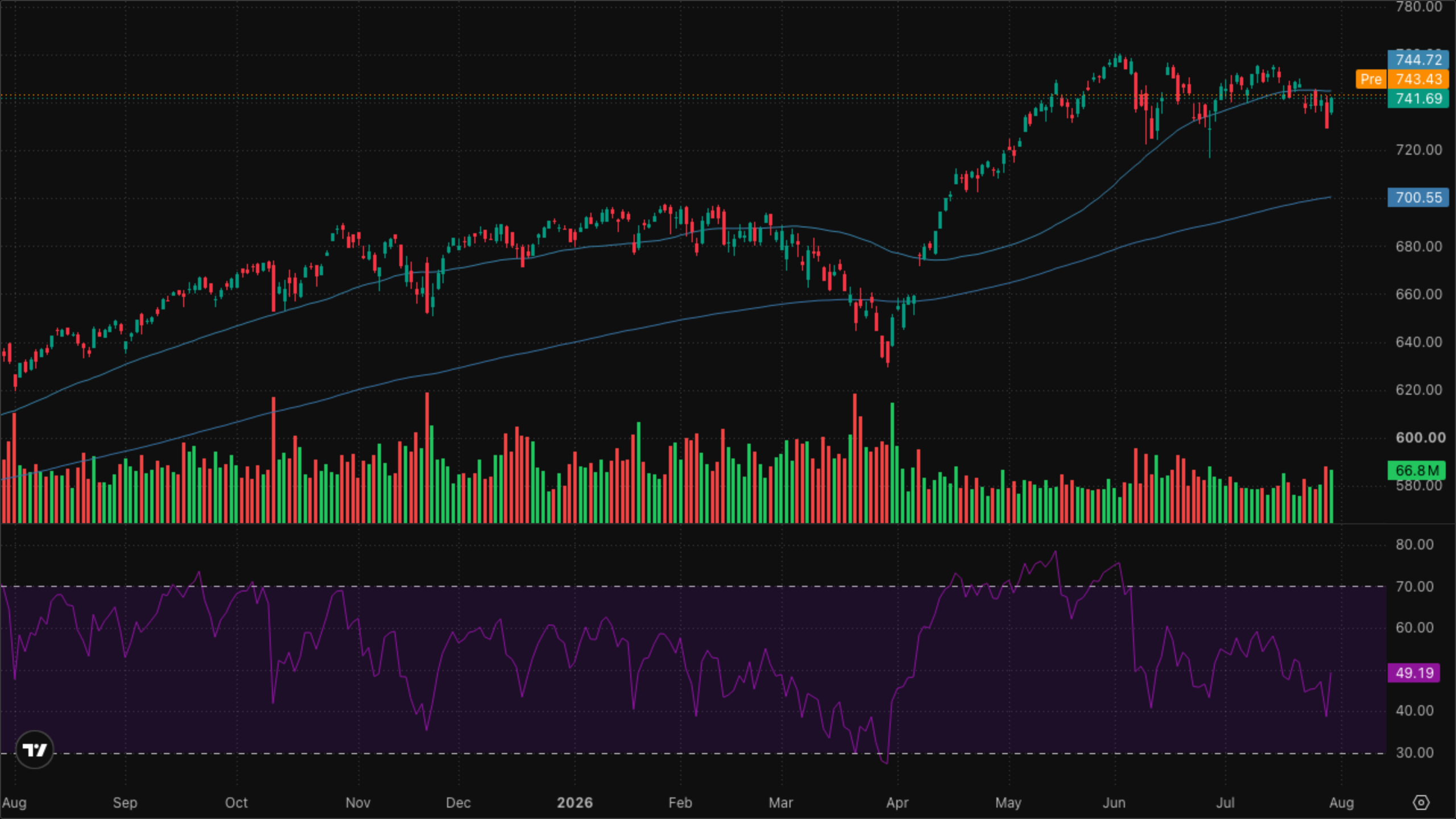Click the 70.00 RSI overbought level label
Image resolution: width=1456 pixels, height=819 pixels.
[x=1414, y=586]
